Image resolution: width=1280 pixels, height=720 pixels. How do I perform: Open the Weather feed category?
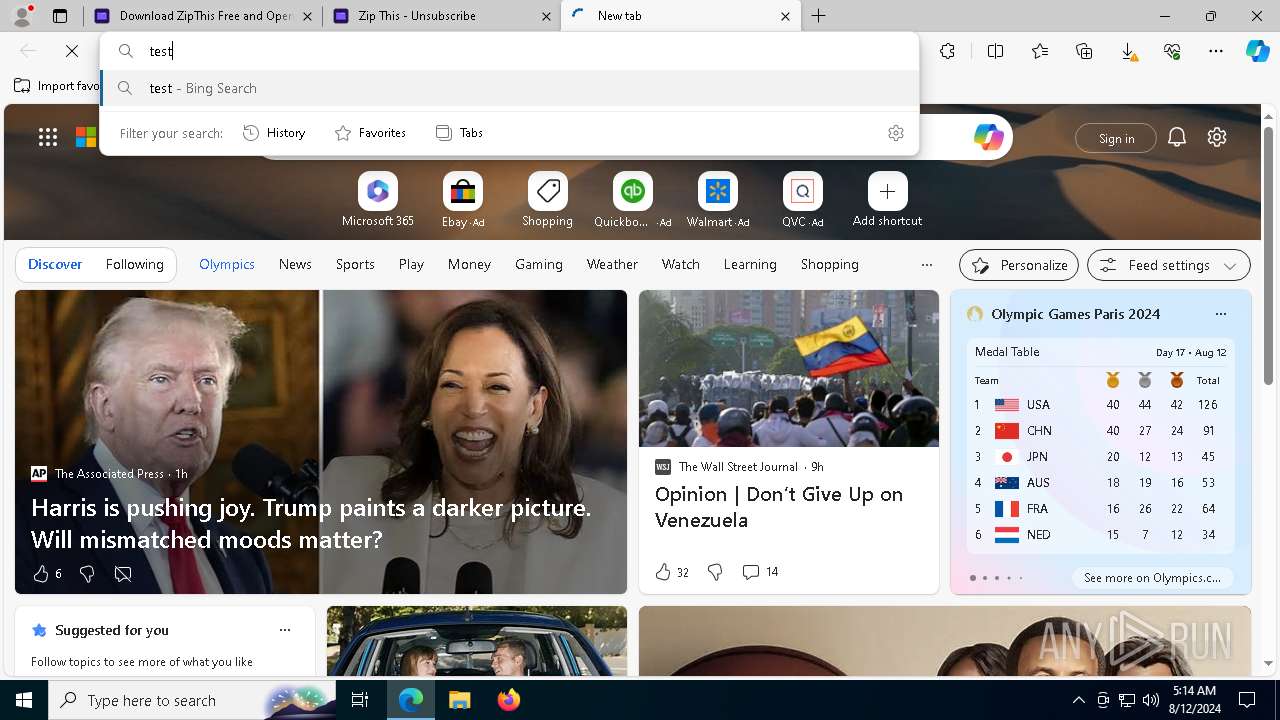pos(612,264)
